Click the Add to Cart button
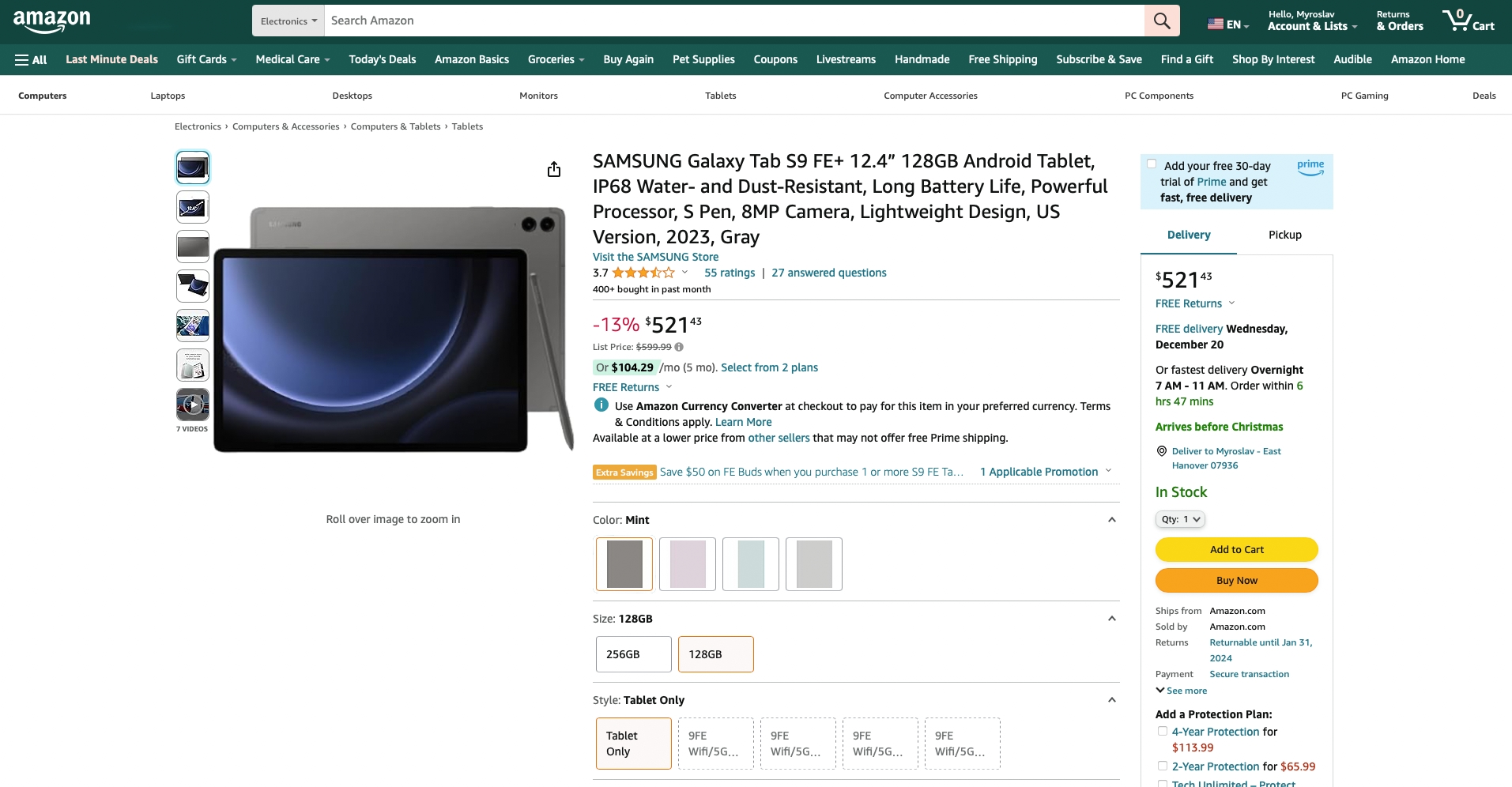Screen dimensions: 1512x787 (x=1236, y=550)
